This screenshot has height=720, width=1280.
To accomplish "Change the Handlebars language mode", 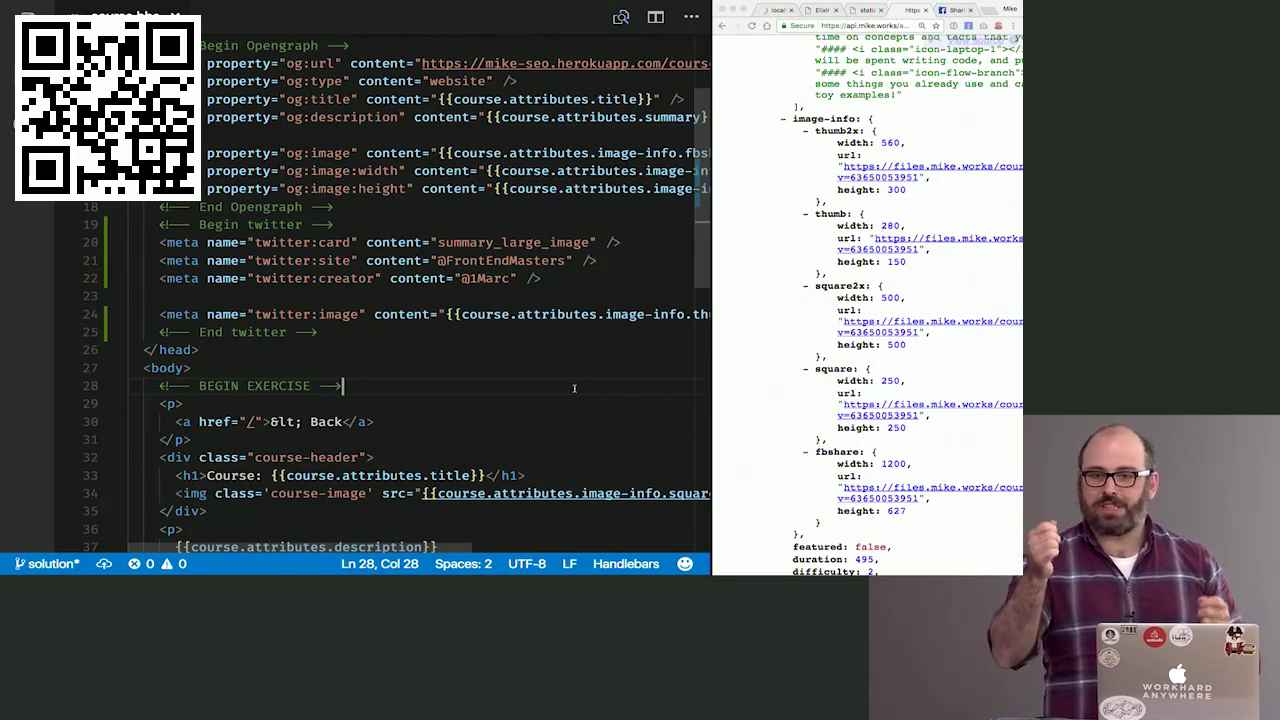I will [x=626, y=564].
